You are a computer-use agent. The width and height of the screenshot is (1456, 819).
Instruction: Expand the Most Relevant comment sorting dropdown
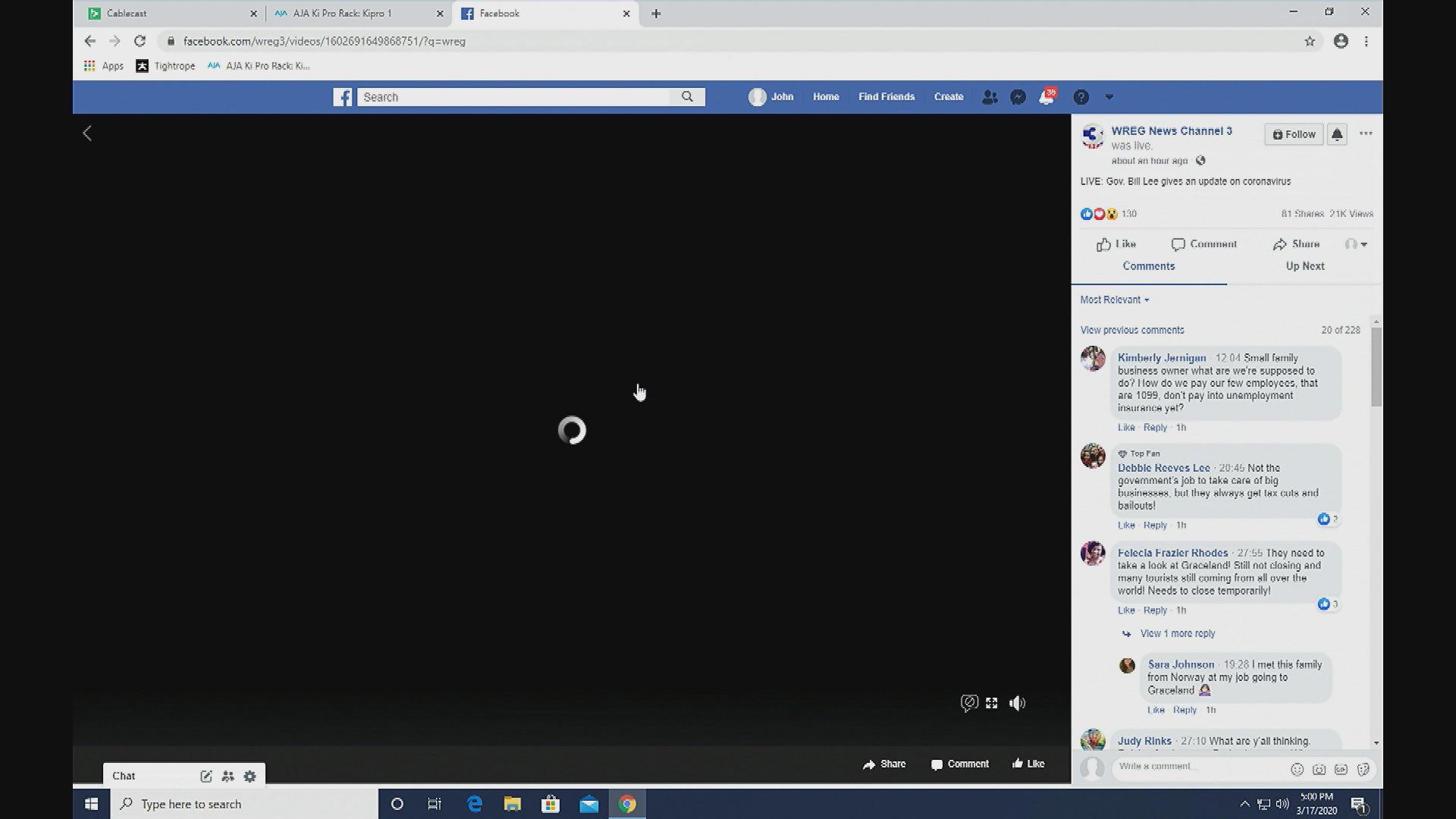coord(1114,300)
